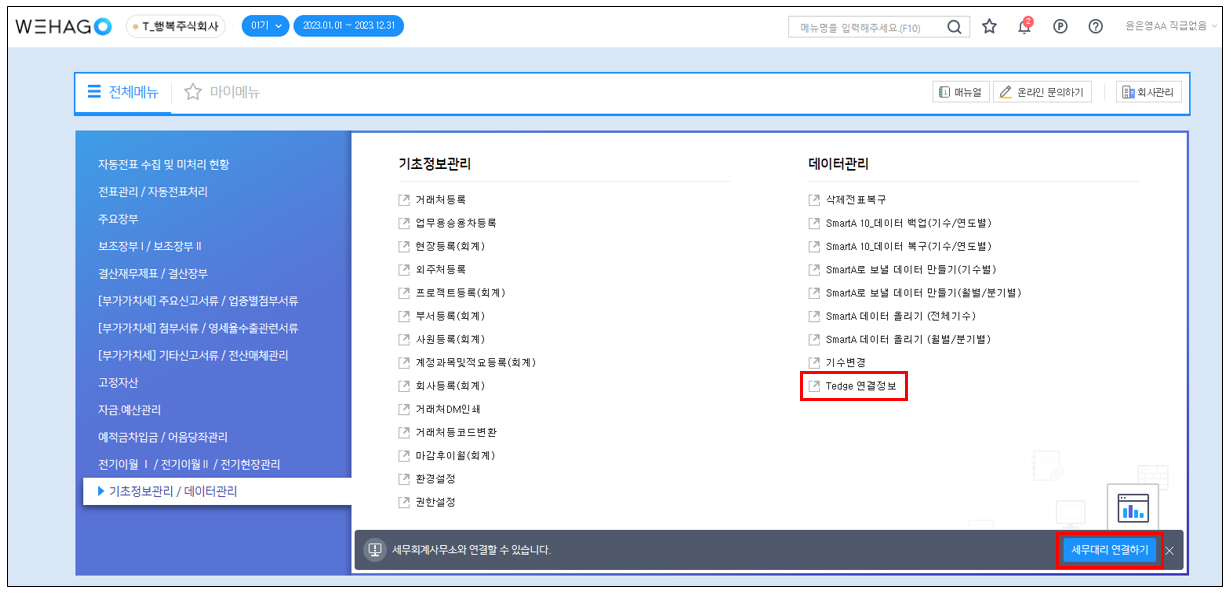
Task: Switch to the 마이메뉴 tab
Action: (222, 92)
